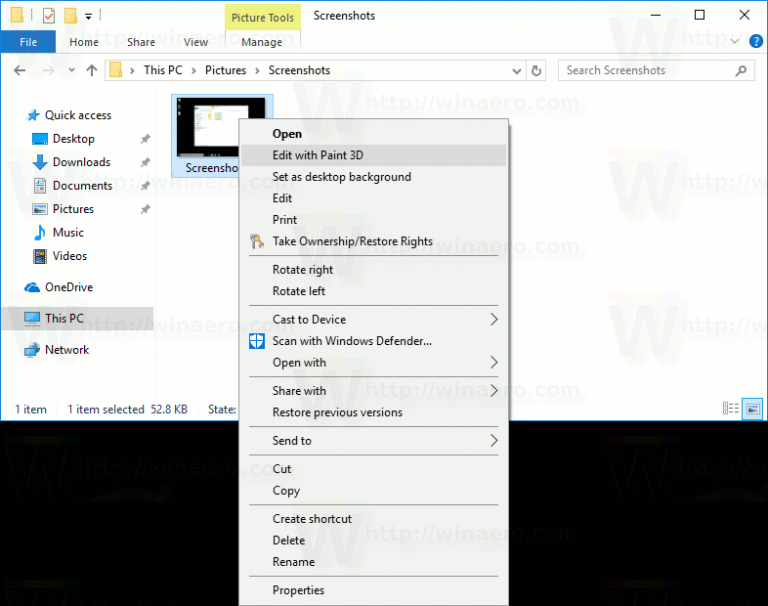
Task: Click the Up one level arrow
Action: tap(92, 71)
